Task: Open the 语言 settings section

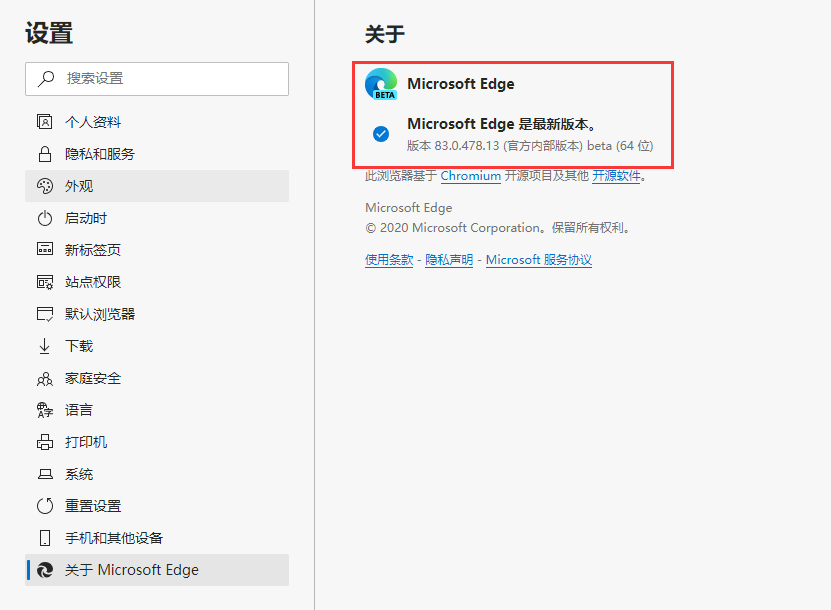Action: pos(79,410)
